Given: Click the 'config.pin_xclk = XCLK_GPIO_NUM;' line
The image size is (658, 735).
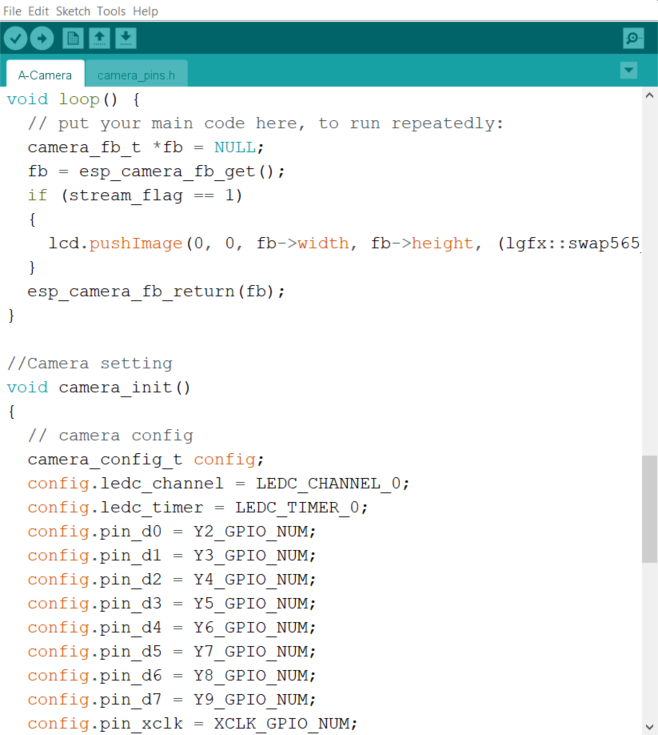Looking at the screenshot, I should pos(192,723).
